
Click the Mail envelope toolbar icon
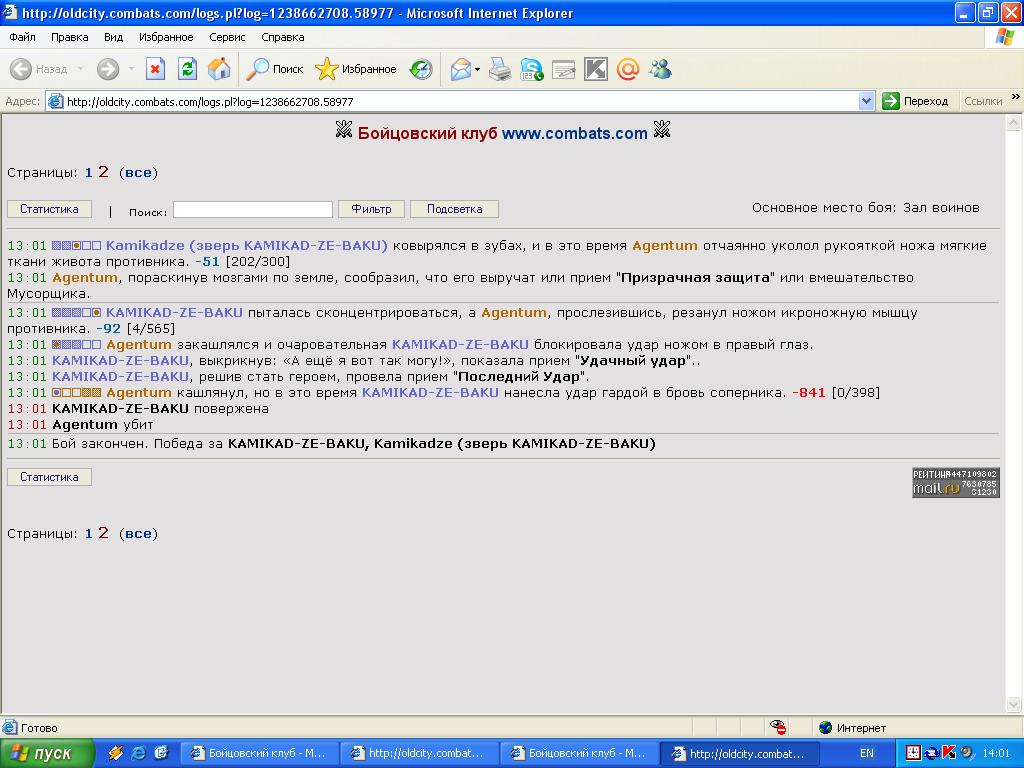(x=460, y=69)
